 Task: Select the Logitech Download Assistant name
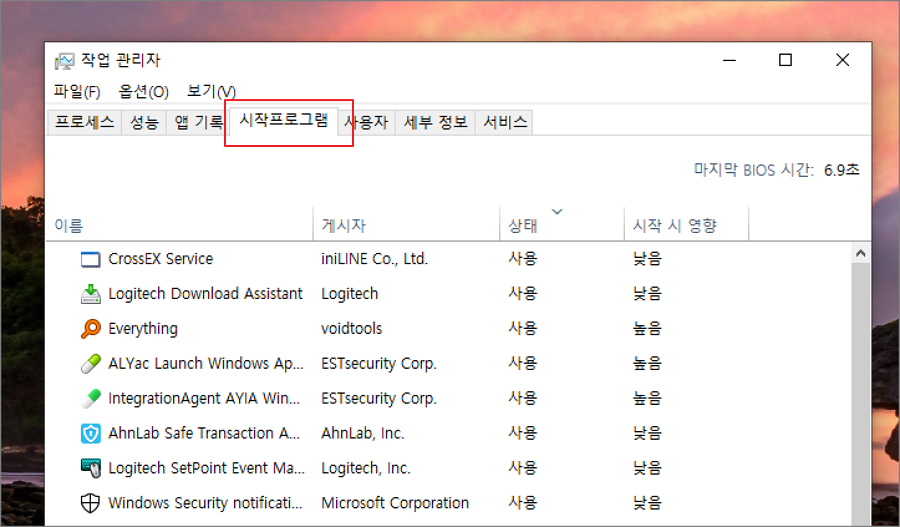click(x=205, y=294)
